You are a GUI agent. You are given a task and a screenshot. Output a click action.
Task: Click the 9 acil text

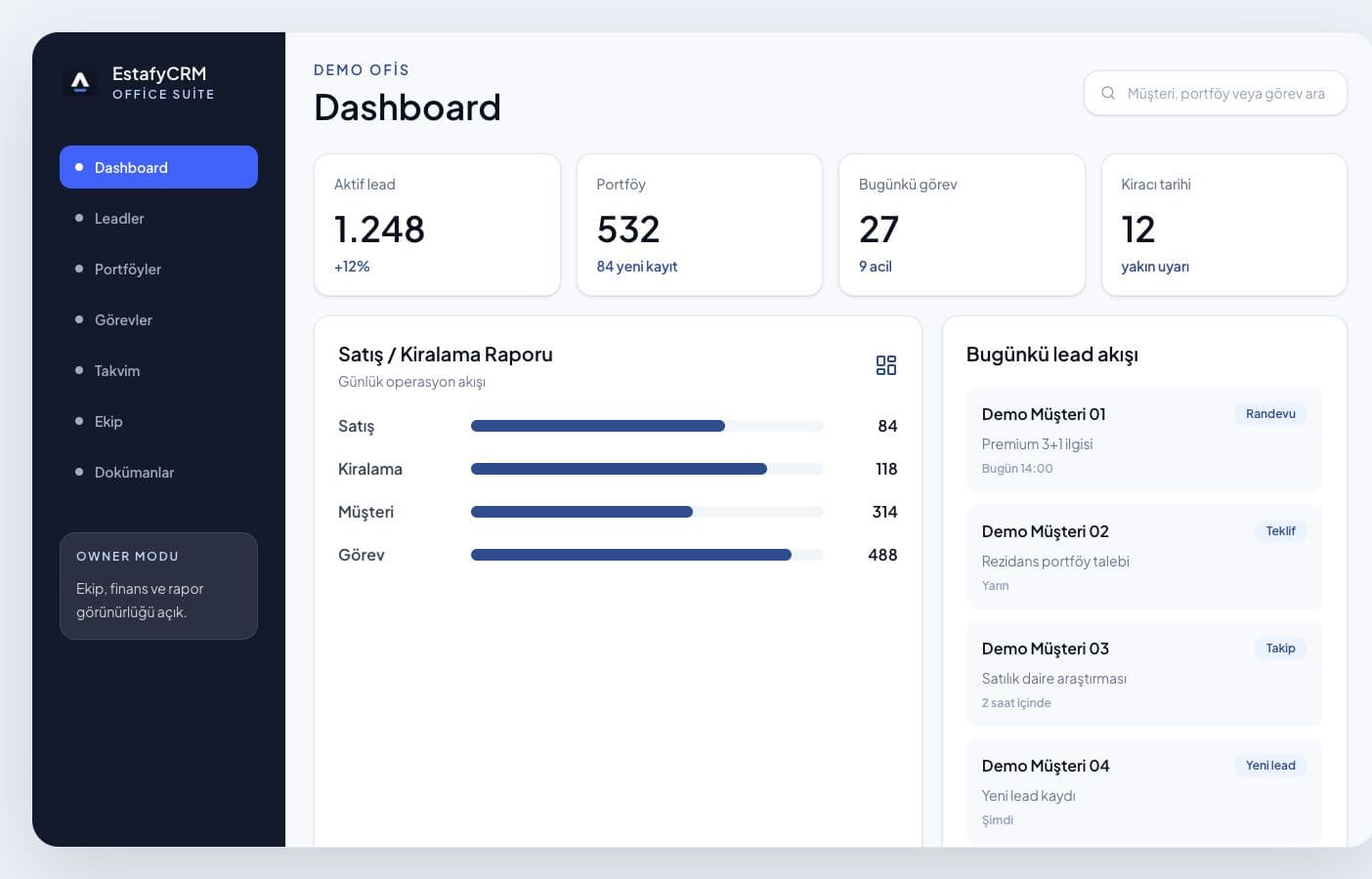[876, 267]
